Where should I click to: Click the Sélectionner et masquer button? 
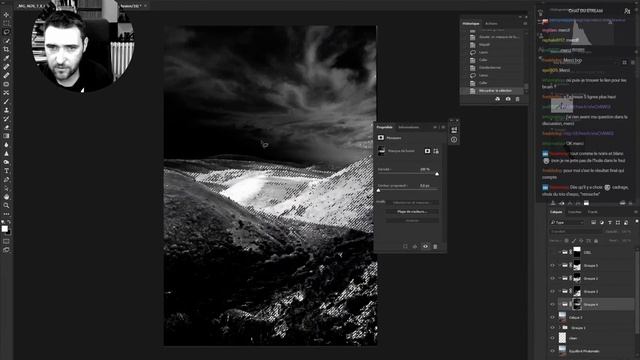click(412, 202)
